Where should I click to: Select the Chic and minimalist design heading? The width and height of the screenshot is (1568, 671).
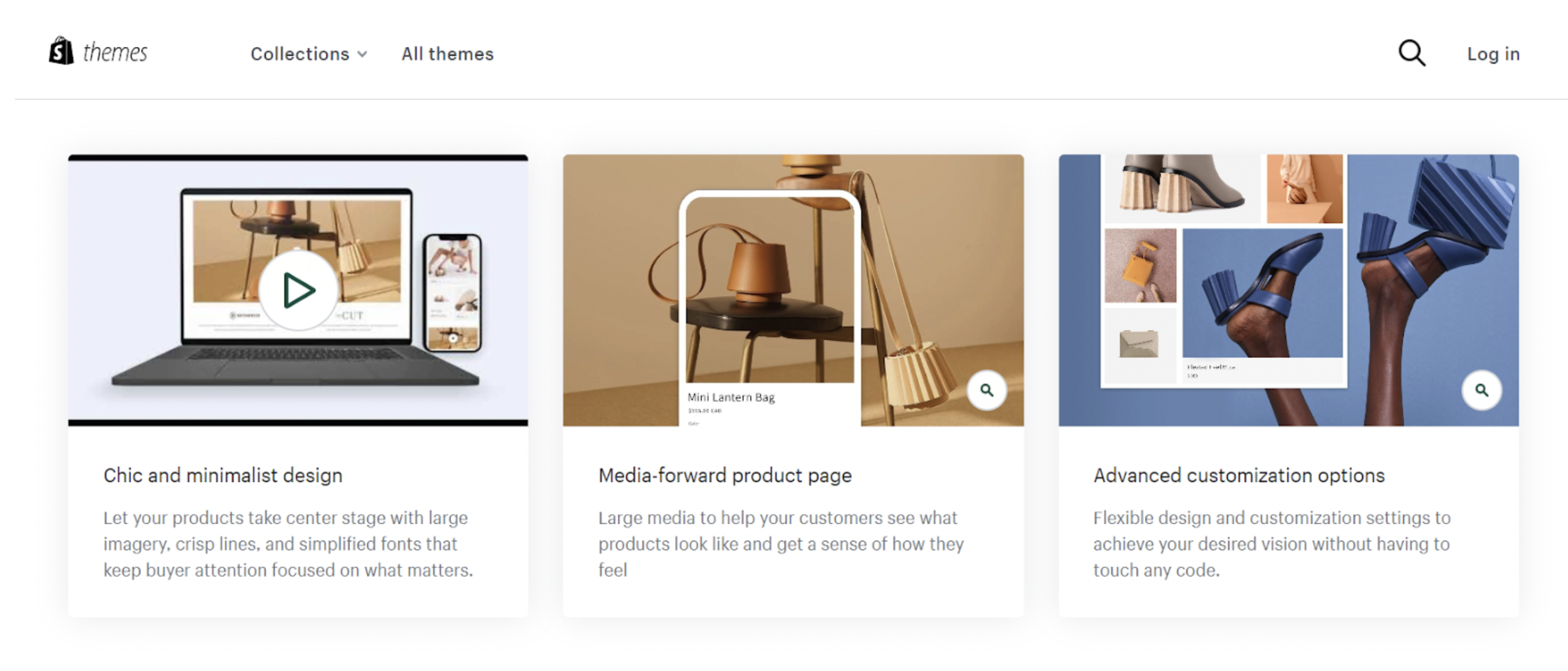click(x=223, y=475)
